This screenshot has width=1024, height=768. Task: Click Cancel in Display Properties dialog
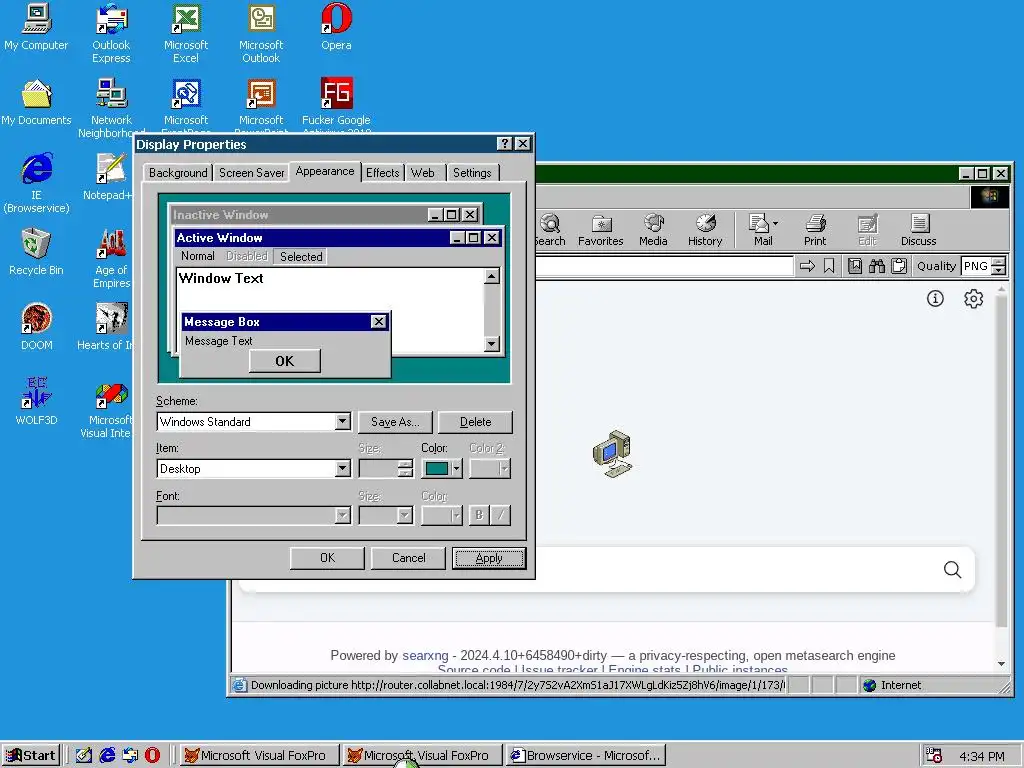[408, 558]
